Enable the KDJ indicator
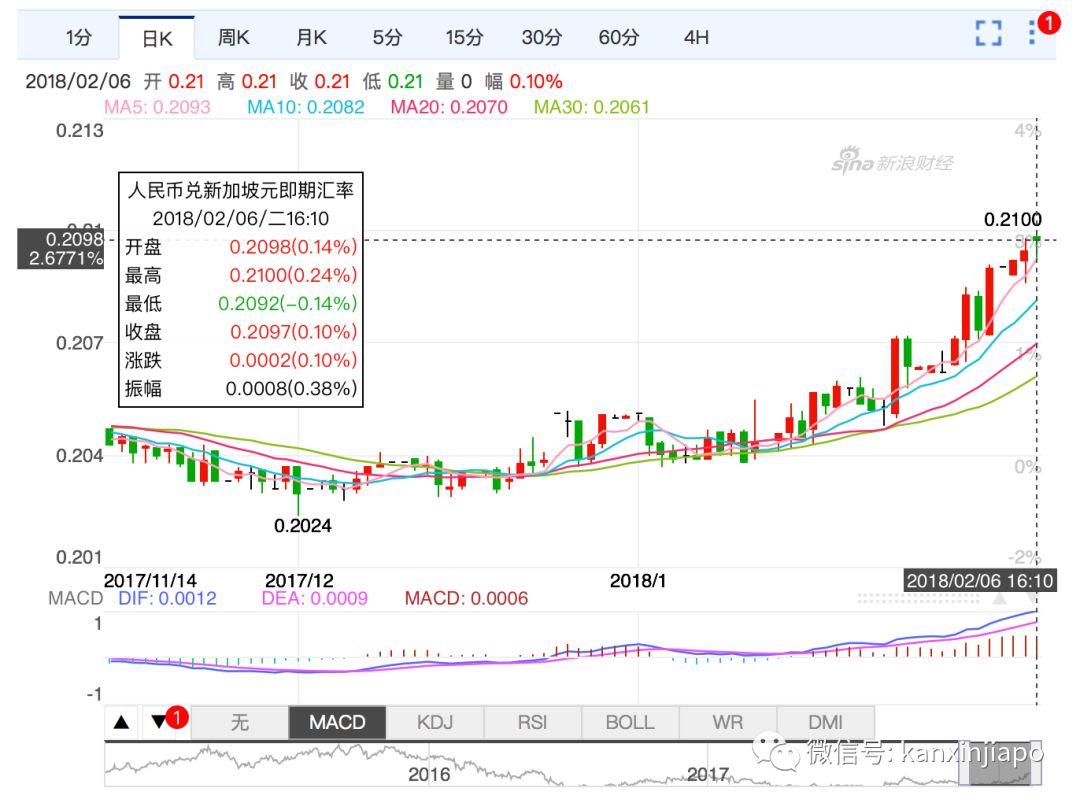 point(435,722)
